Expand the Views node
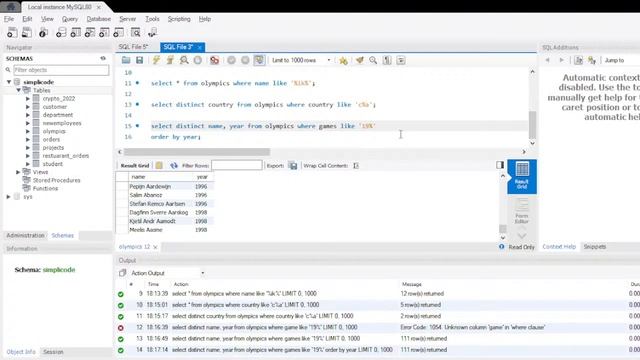Viewport: 640px width, 360px height. [x=18, y=172]
